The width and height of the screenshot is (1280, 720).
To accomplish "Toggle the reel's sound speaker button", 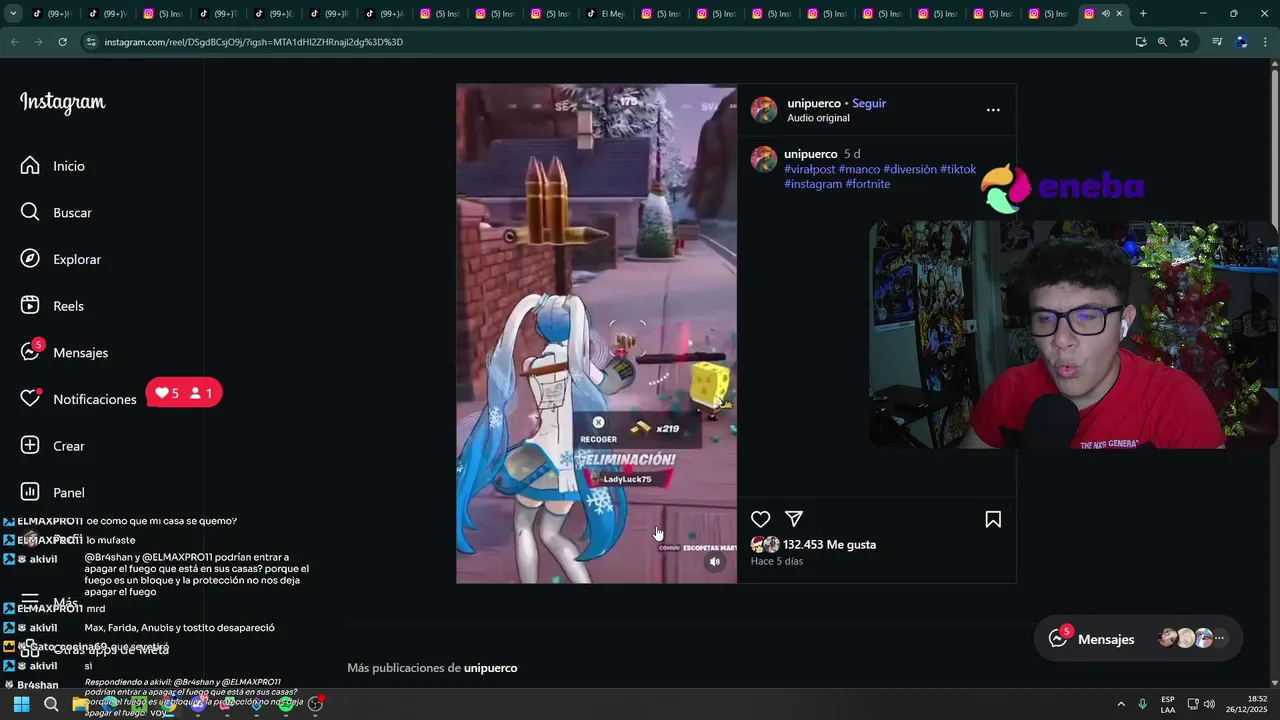I will tap(714, 562).
